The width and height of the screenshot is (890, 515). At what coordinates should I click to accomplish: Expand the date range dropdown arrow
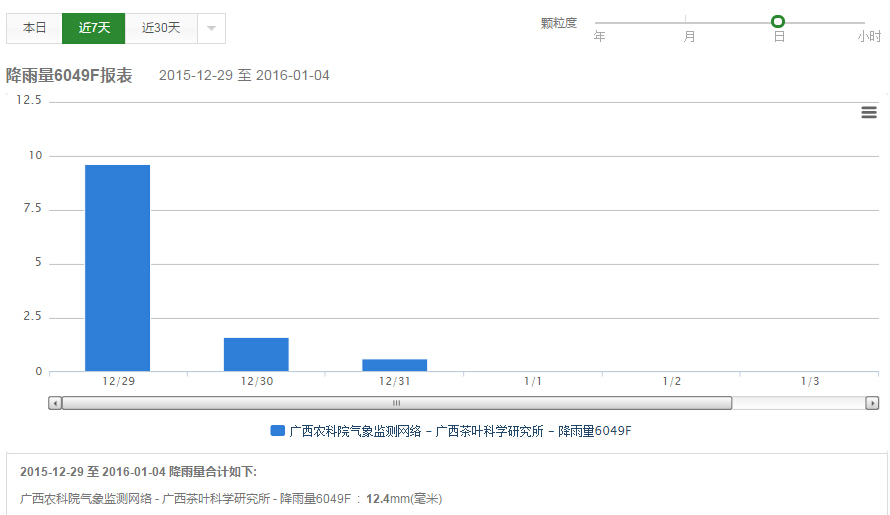[211, 28]
